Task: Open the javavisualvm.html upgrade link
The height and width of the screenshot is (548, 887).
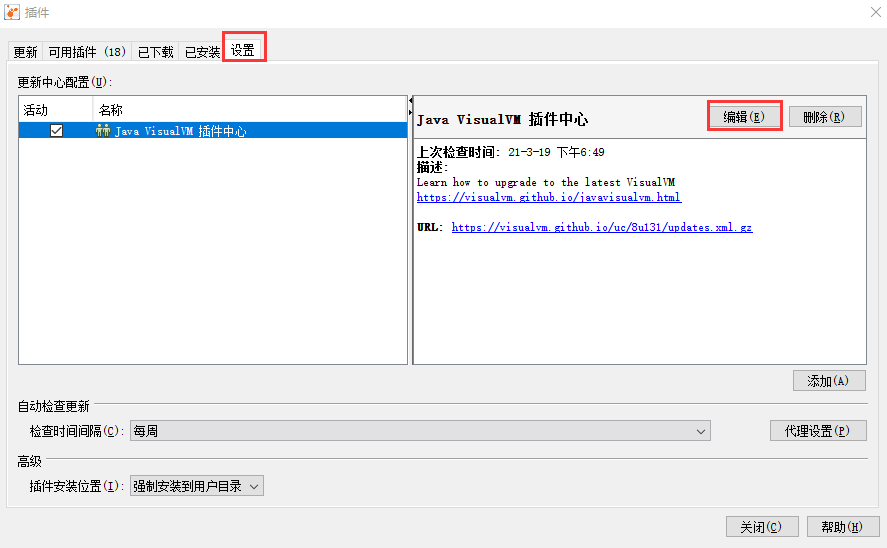Action: coord(549,197)
